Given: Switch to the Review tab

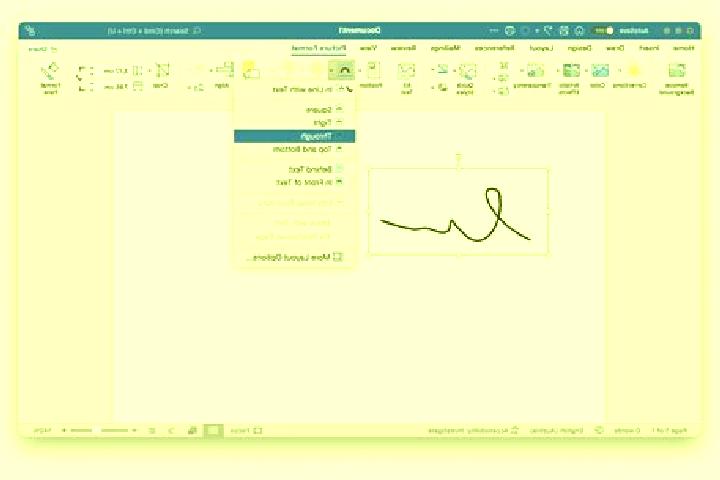Looking at the screenshot, I should [403, 48].
